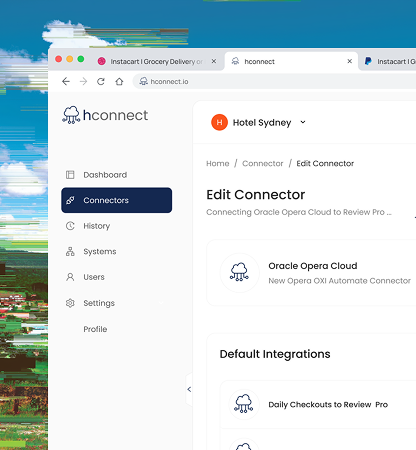The image size is (416, 450).
Task: Open Systems in the sidebar
Action: 116,251
